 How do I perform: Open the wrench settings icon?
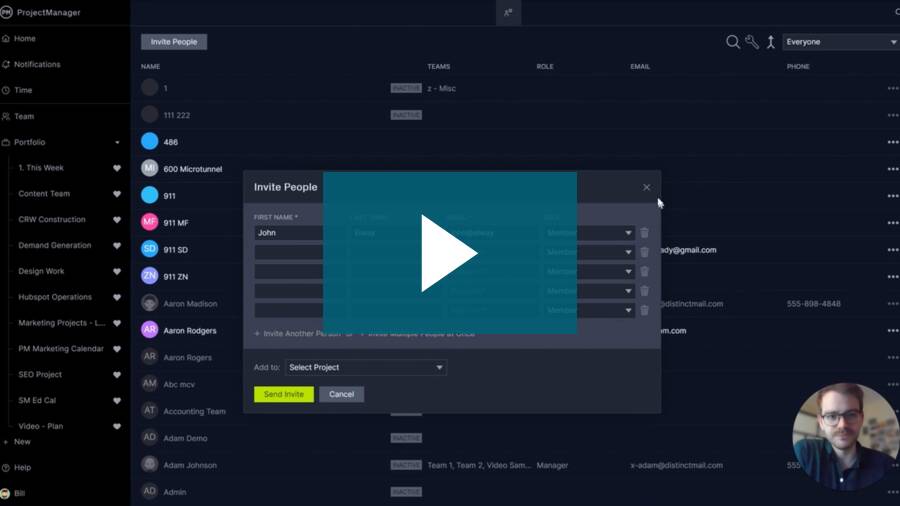(752, 42)
